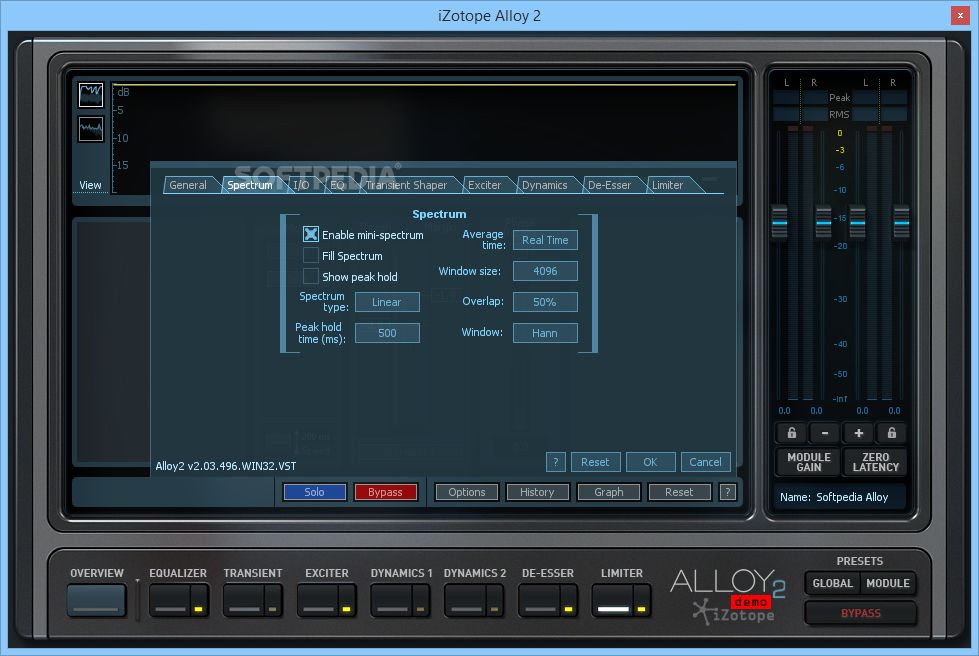Open Module presets
Viewport: 979px width, 656px height.
(888, 583)
